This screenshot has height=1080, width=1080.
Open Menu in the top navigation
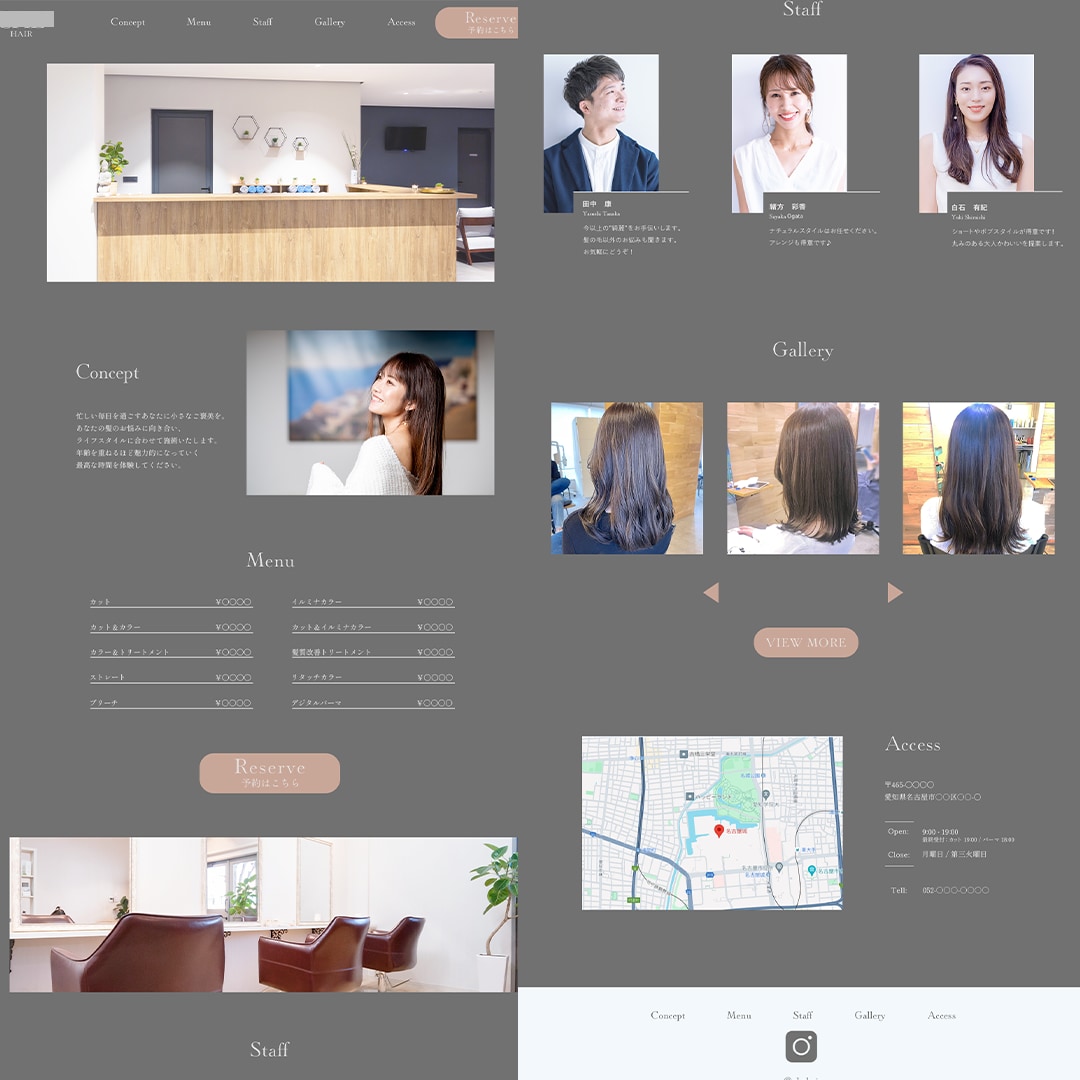click(x=198, y=22)
